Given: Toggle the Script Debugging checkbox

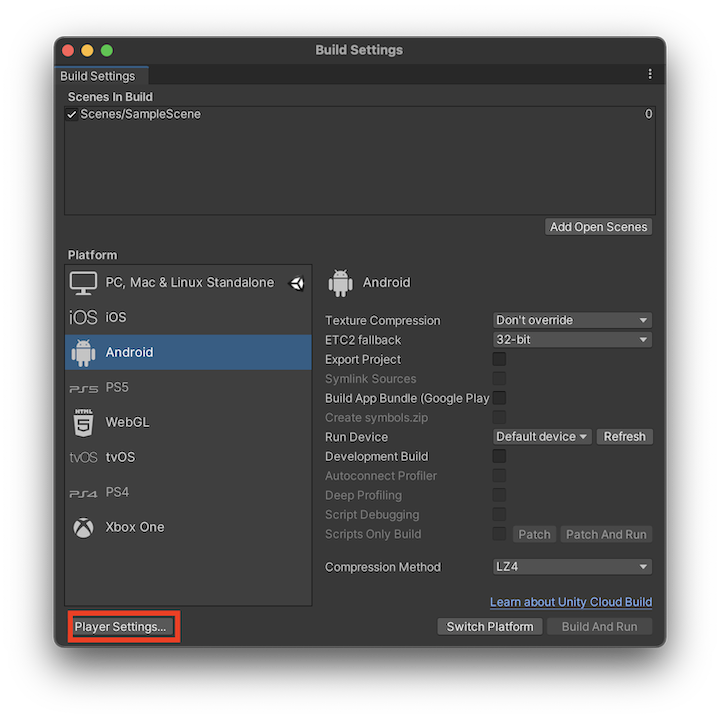Looking at the screenshot, I should click(499, 514).
